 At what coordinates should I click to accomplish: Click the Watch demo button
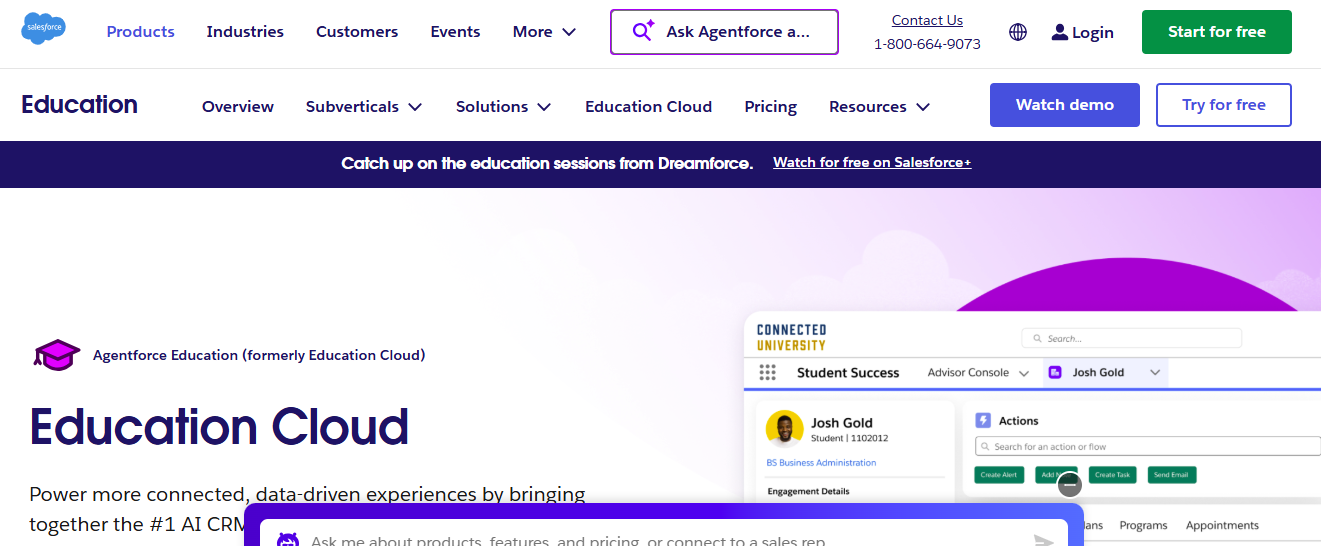pyautogui.click(x=1064, y=105)
